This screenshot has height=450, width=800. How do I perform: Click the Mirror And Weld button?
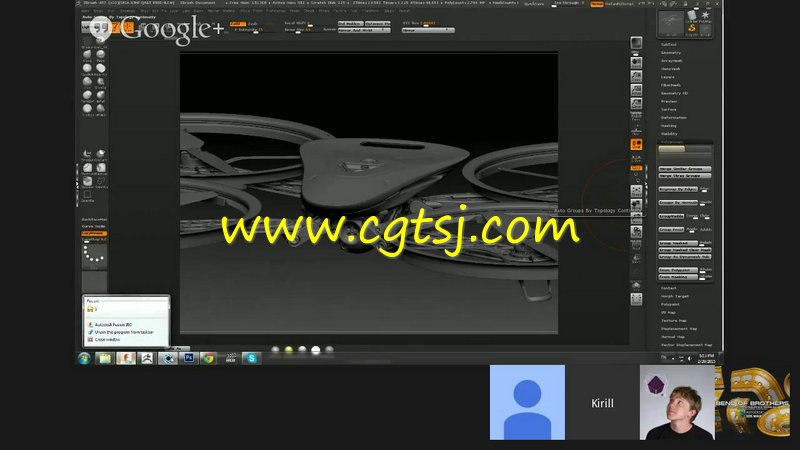[364, 30]
